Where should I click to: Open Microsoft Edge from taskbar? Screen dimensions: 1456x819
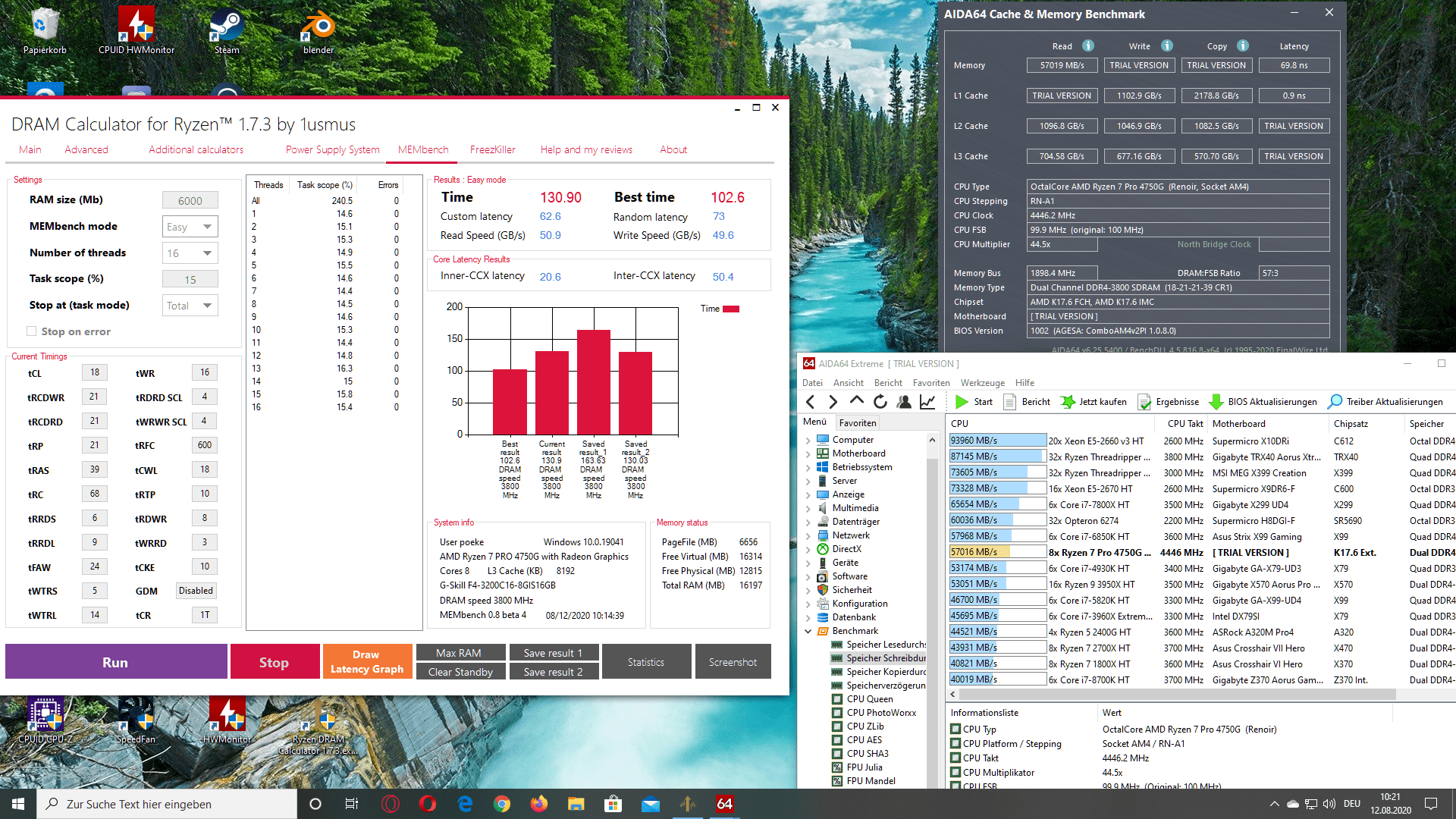click(465, 804)
